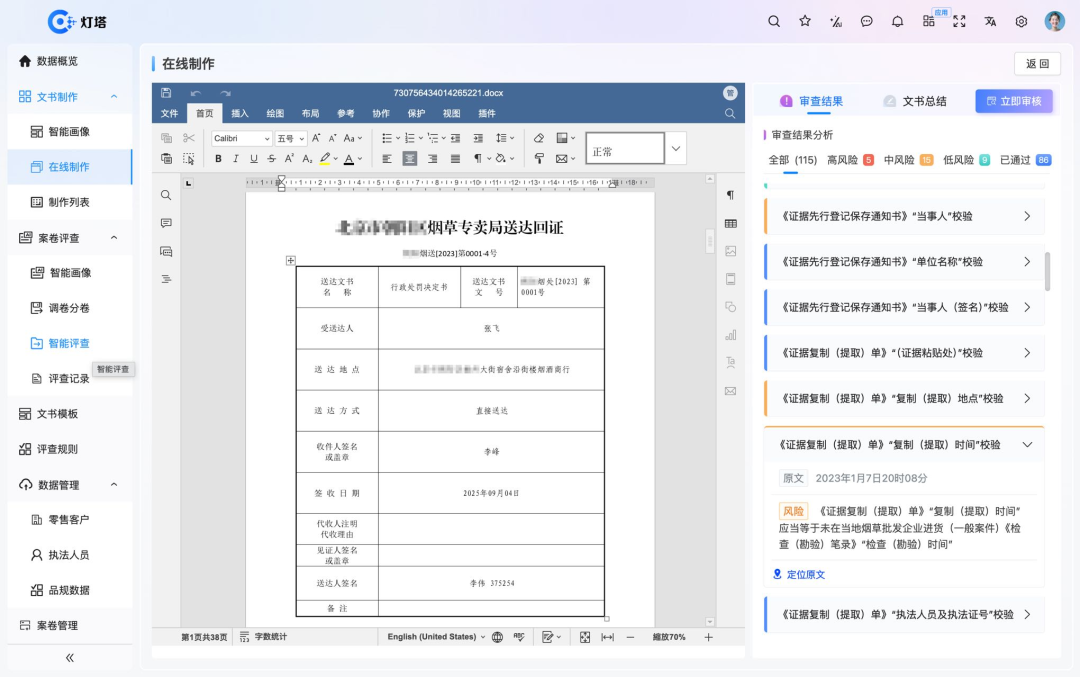Toggle bold formatting in the editor toolbar

click(218, 159)
